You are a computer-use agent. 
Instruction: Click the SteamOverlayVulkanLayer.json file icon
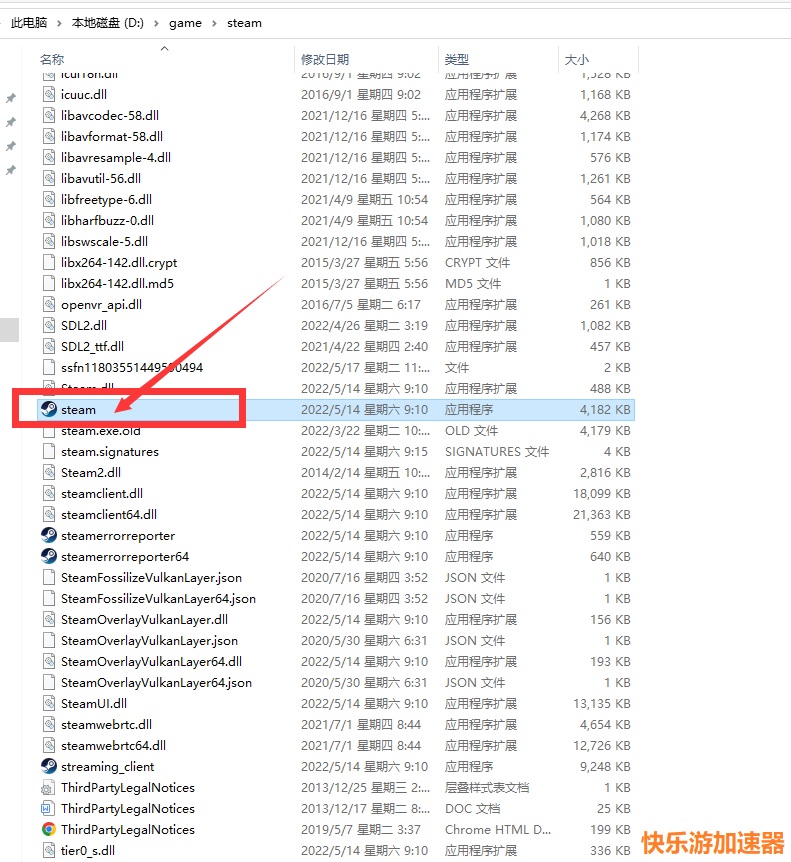pyautogui.click(x=49, y=640)
